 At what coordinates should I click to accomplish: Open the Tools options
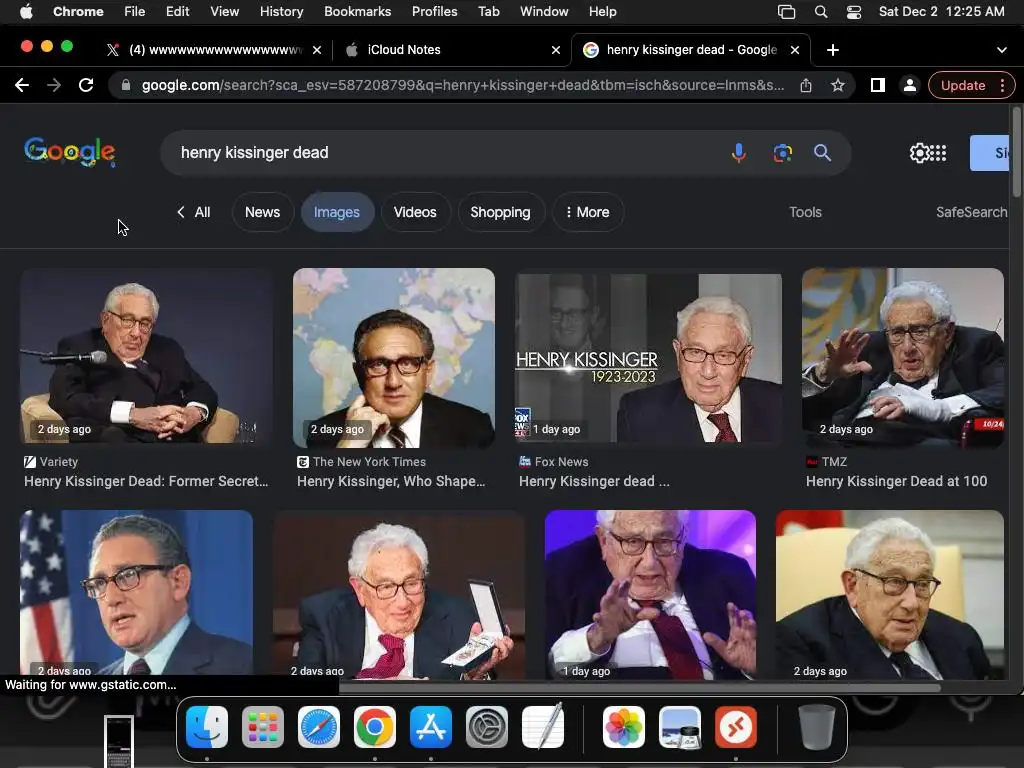(x=805, y=212)
